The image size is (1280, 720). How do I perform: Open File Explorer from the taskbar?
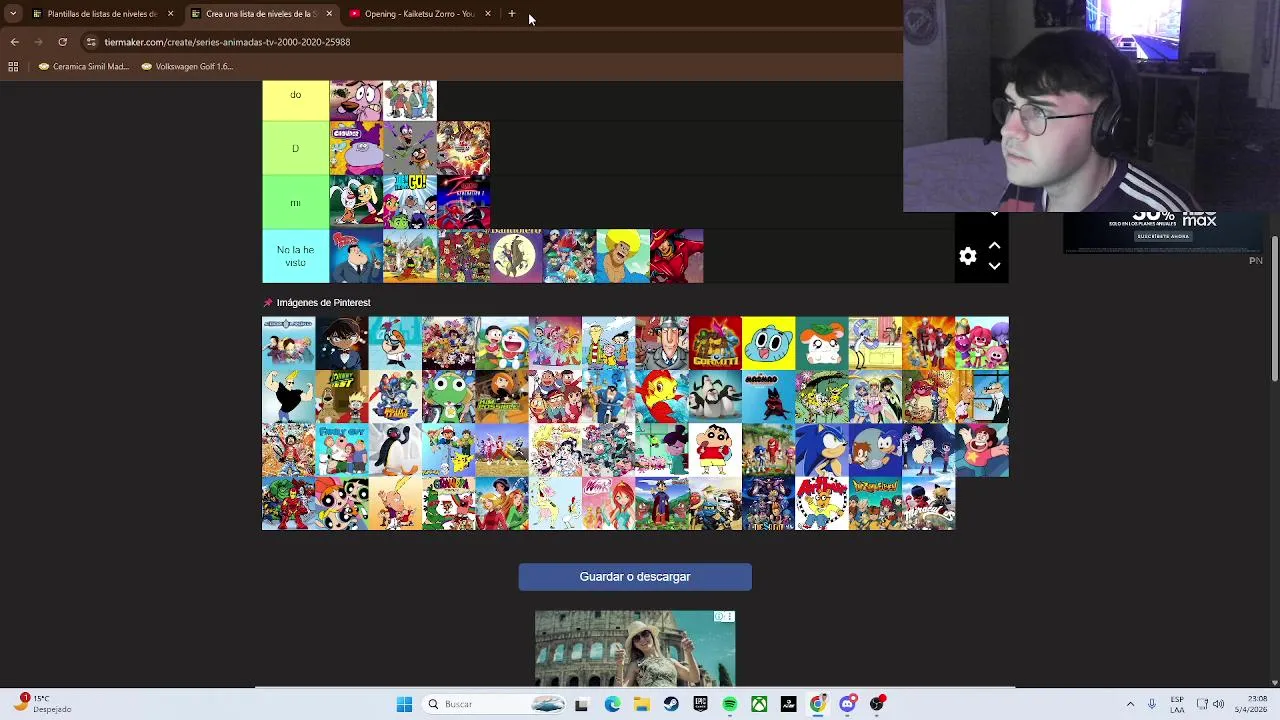(x=641, y=704)
